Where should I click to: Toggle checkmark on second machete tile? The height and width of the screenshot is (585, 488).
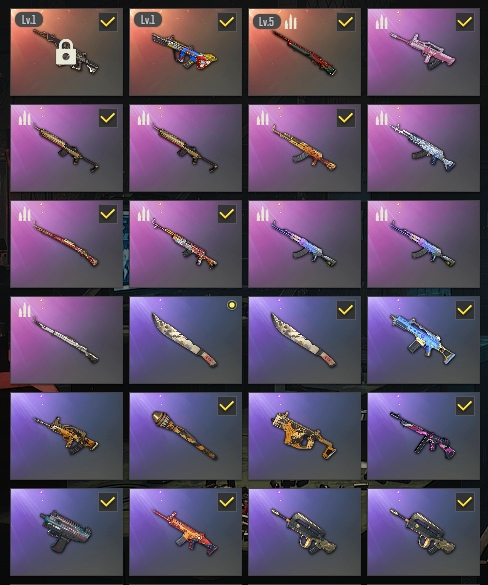pos(346,310)
